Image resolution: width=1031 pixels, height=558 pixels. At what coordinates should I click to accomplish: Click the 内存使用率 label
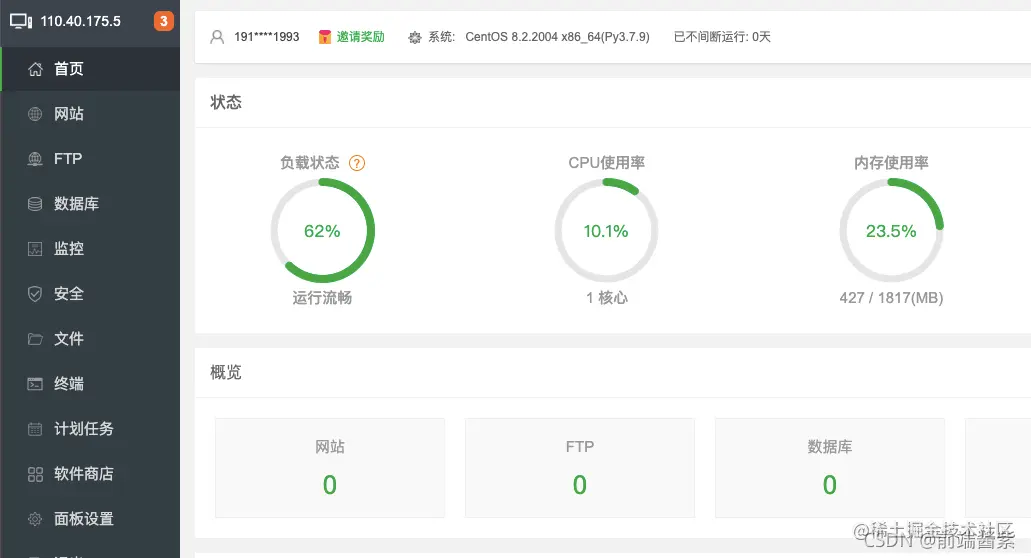point(891,163)
